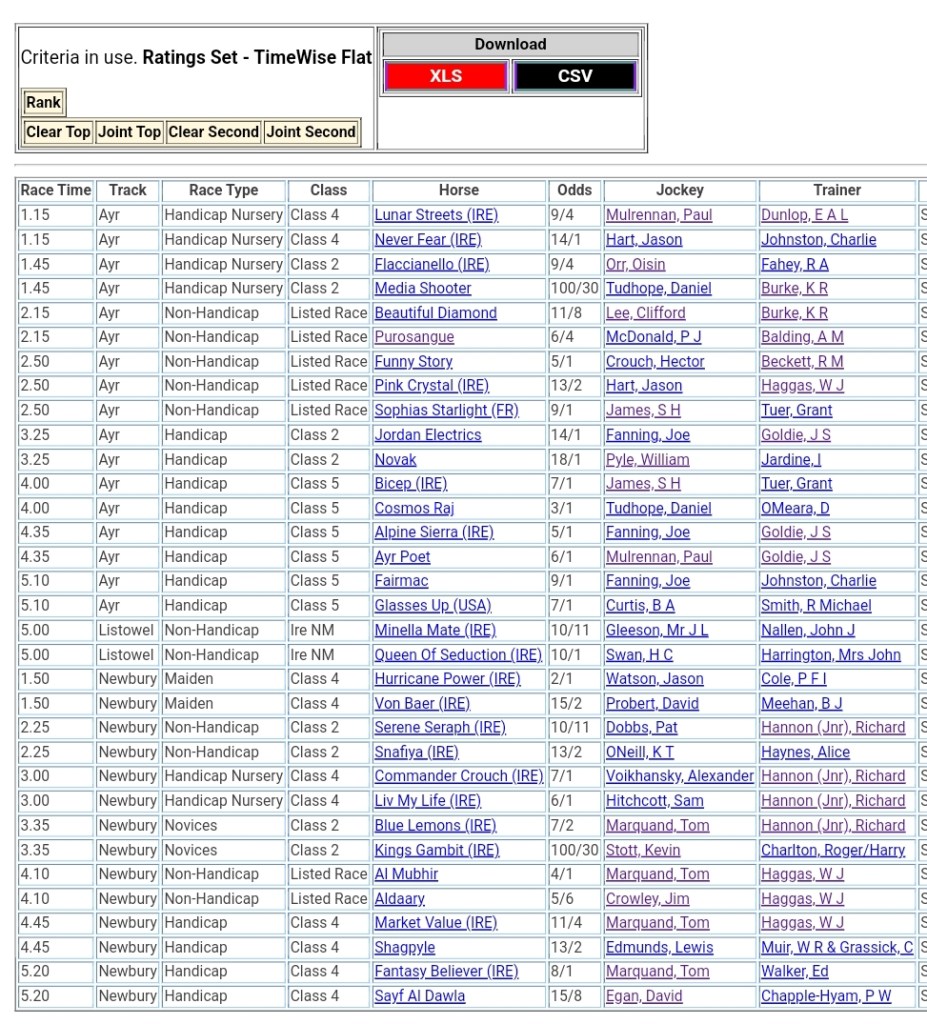The image size is (927, 1024).
Task: Filter by Clear Top ratings
Action: (58, 132)
